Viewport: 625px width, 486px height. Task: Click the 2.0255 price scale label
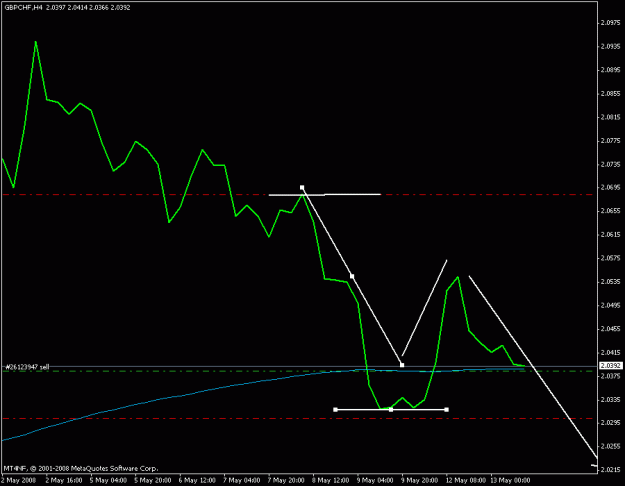[x=611, y=446]
